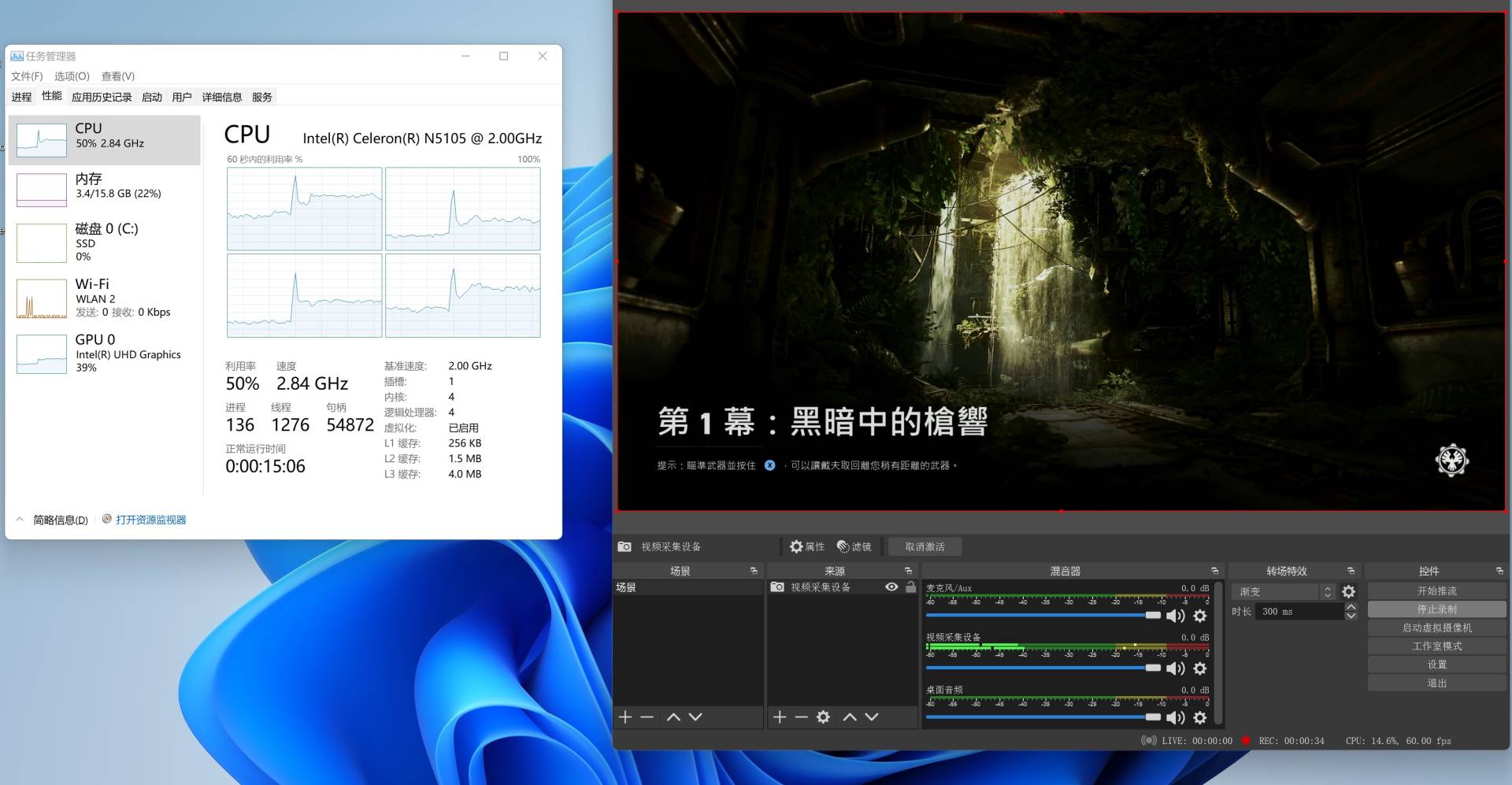The width and height of the screenshot is (1512, 785).
Task: Mute the 麦克风/Aux speaker icon
Action: pyautogui.click(x=1175, y=616)
